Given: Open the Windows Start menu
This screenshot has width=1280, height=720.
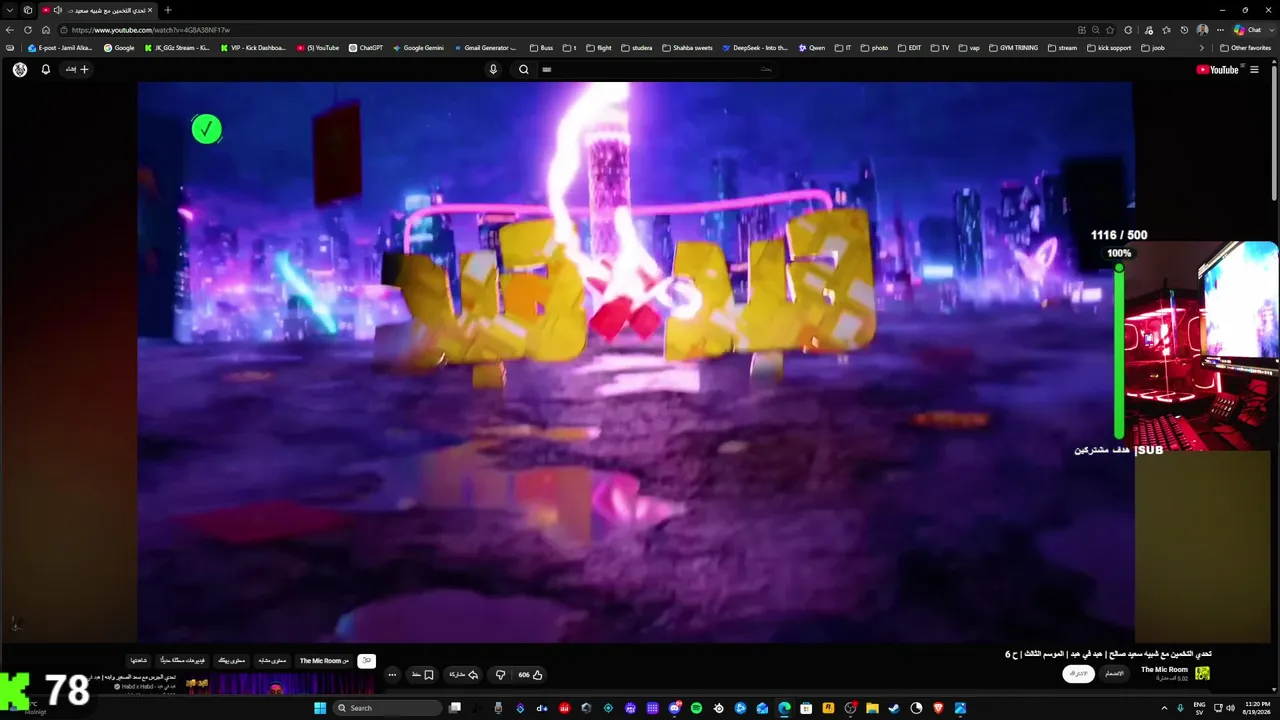Looking at the screenshot, I should [320, 708].
